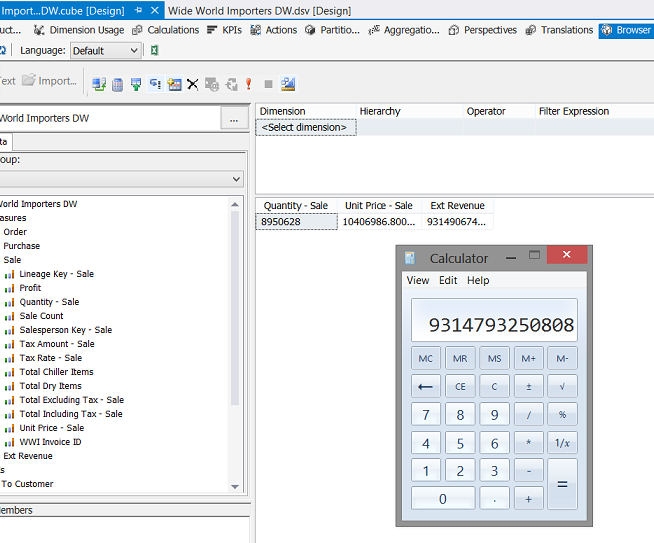654x543 pixels.
Task: Click the Select dimension cell in filter grid
Action: (x=305, y=127)
